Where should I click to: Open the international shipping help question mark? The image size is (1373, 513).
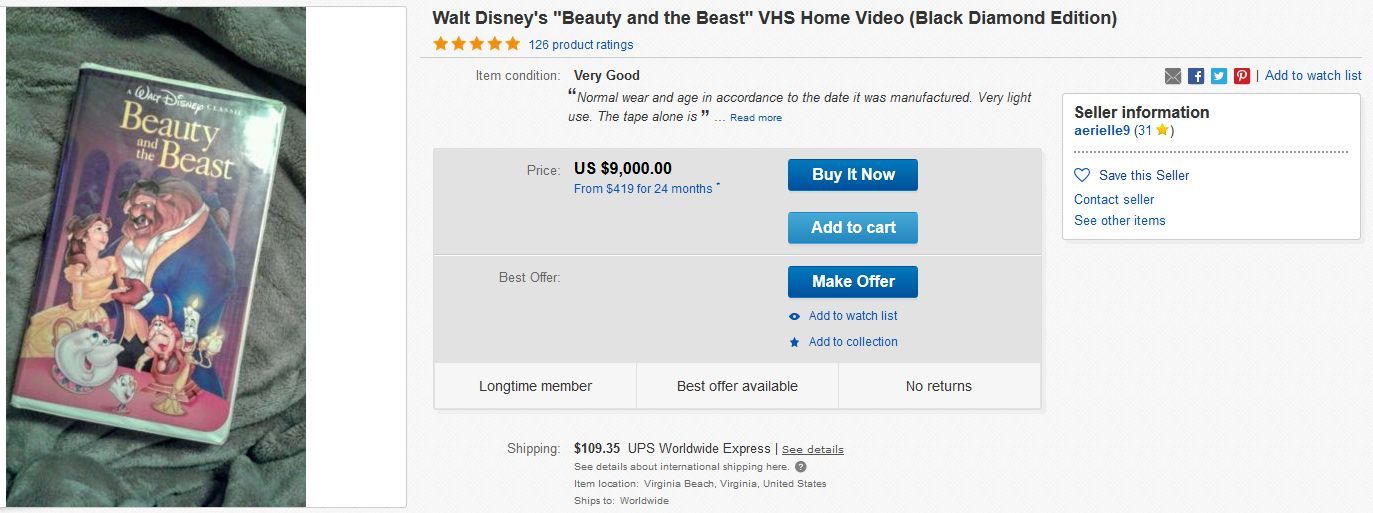click(801, 467)
